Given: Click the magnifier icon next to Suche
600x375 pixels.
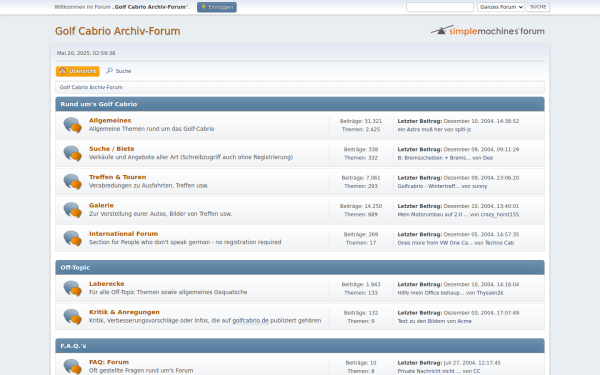Looking at the screenshot, I should click(109, 71).
